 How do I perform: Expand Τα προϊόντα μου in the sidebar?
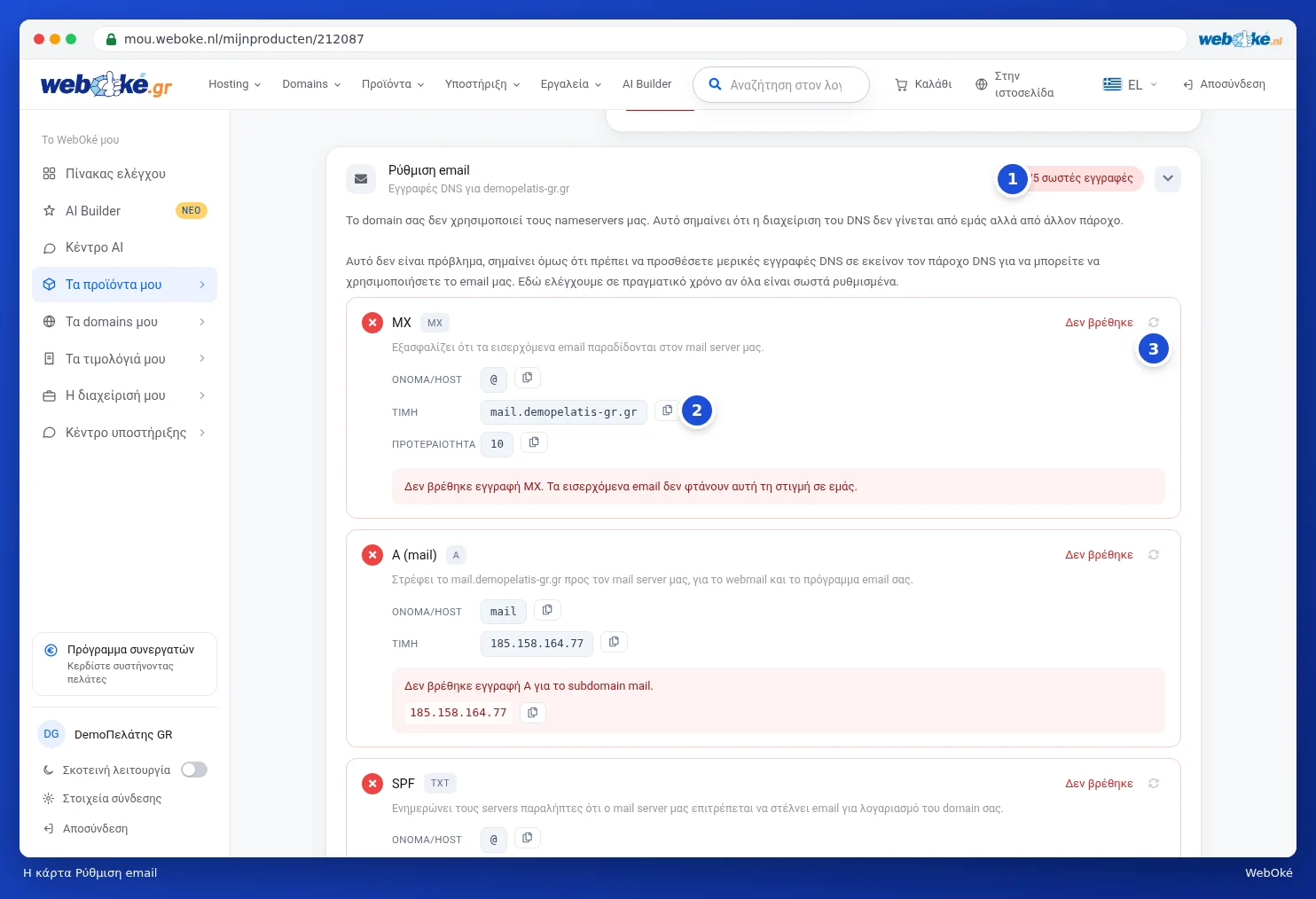[124, 285]
